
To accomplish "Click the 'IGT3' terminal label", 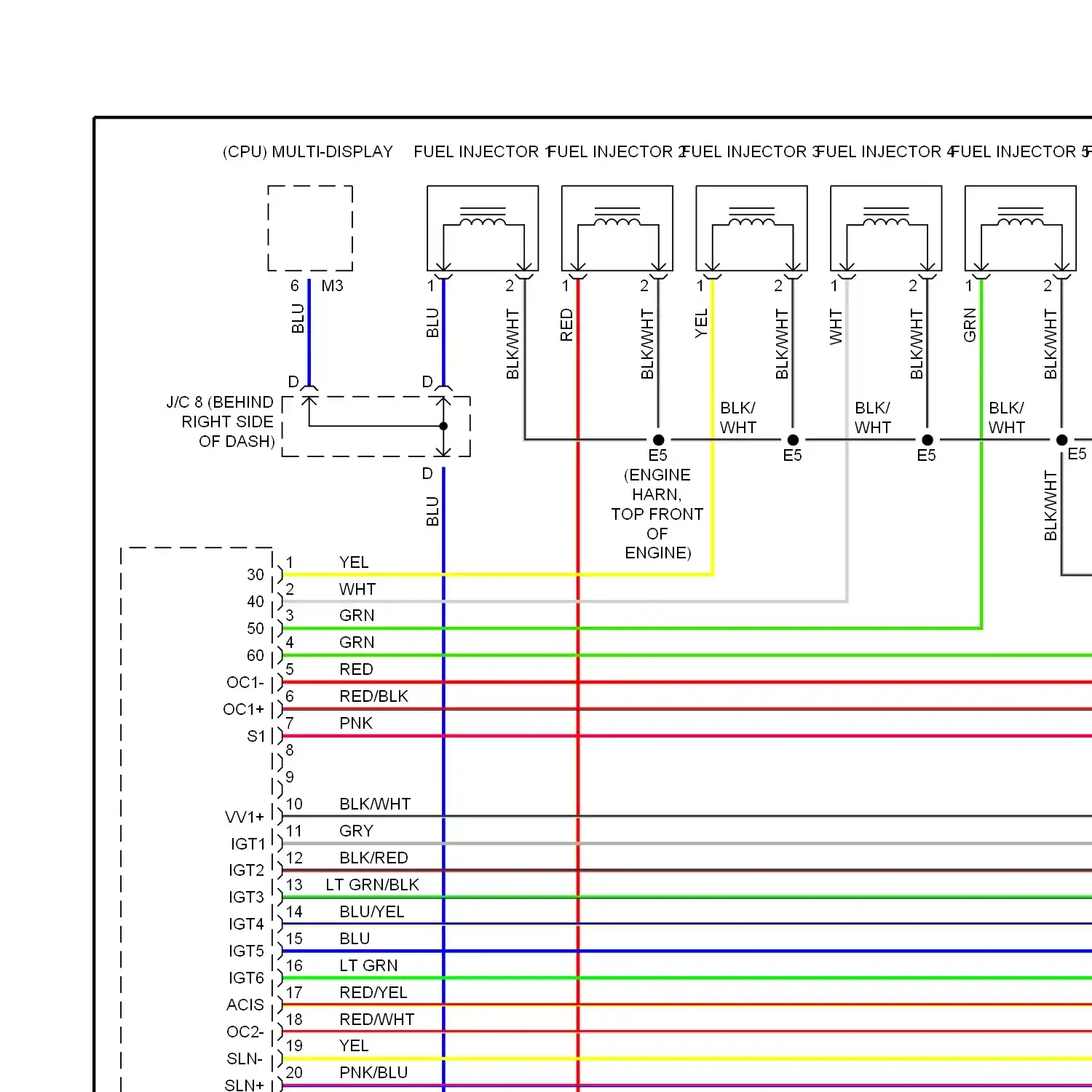I will point(247,897).
